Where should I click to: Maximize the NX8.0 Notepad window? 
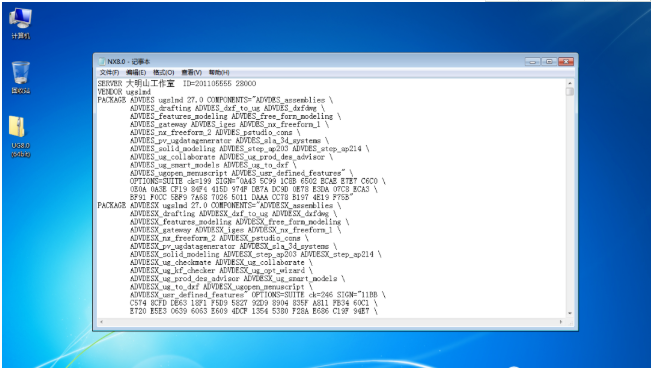[549, 61]
